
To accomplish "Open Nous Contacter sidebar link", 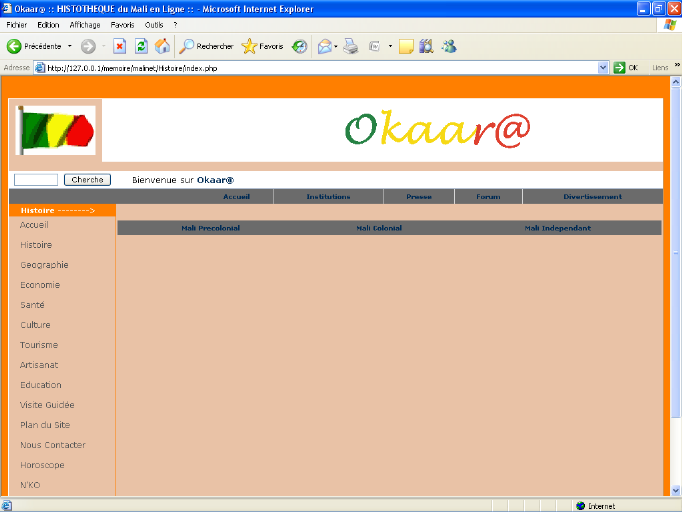I will (x=53, y=445).
